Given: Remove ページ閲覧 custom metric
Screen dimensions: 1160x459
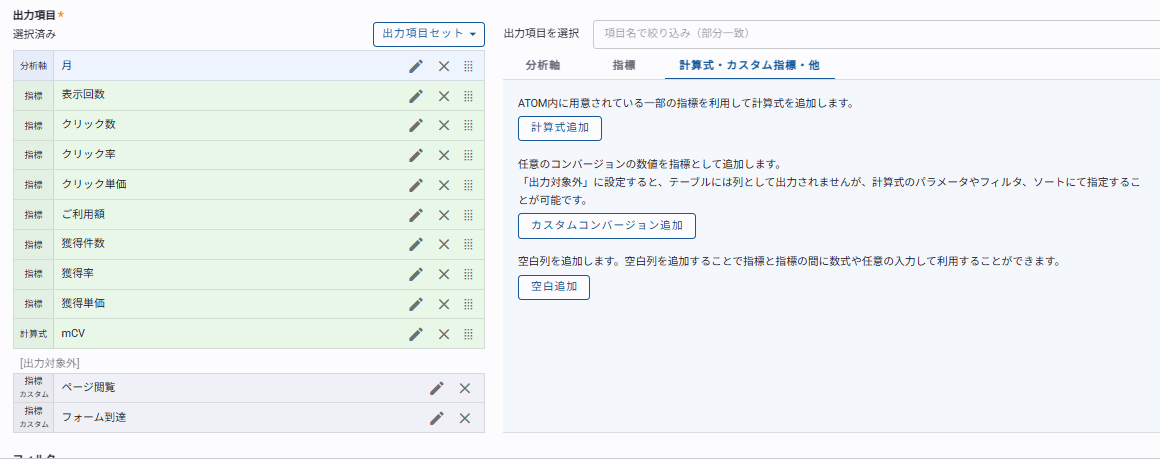Looking at the screenshot, I should pos(465,389).
